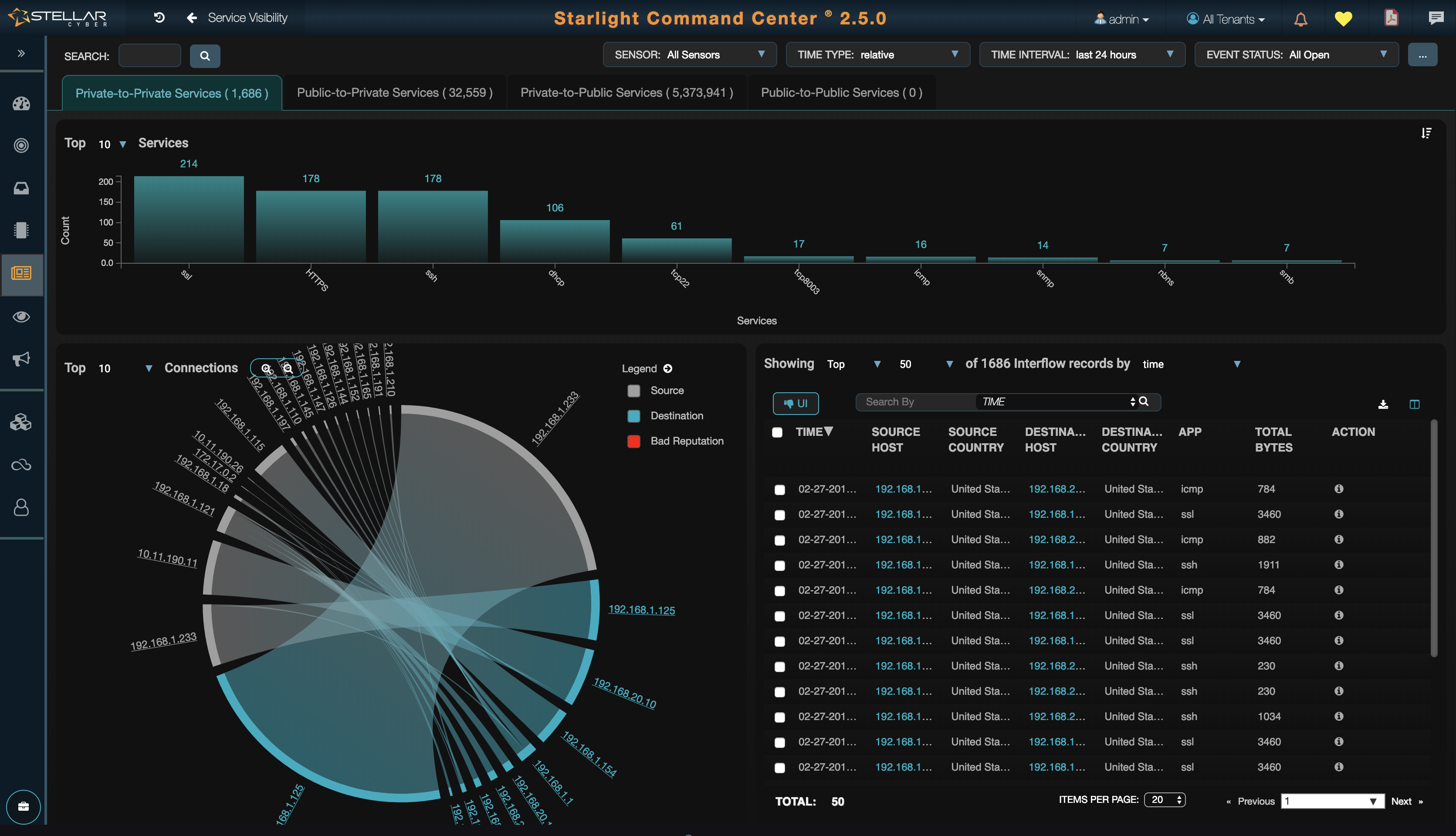Click the Bad Reputation red swatch

(x=633, y=442)
